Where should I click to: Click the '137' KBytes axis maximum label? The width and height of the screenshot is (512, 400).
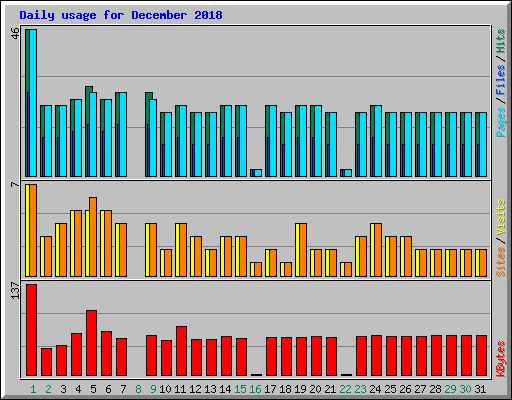pyautogui.click(x=15, y=291)
